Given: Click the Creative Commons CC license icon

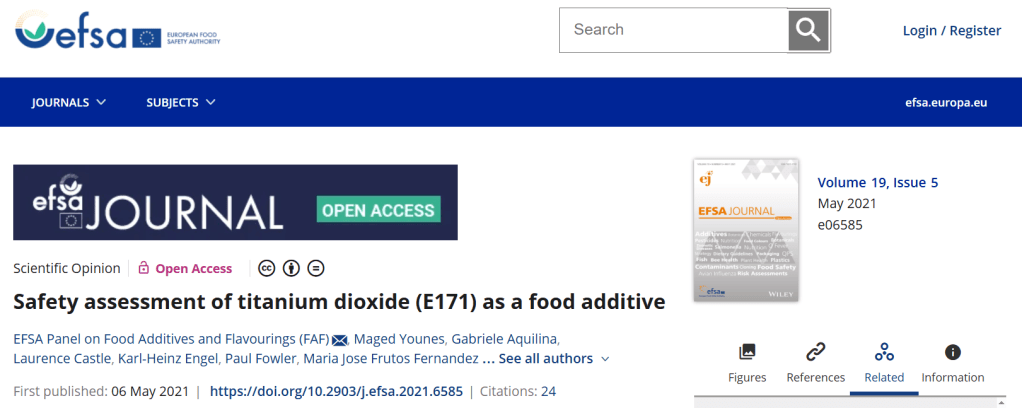Looking at the screenshot, I should (267, 268).
